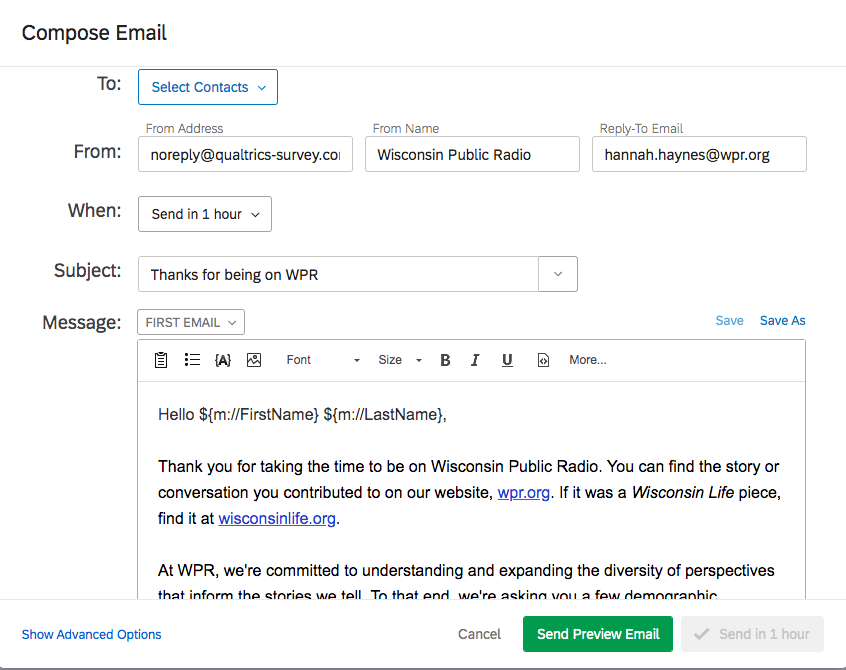Screen dimensions: 846x670
Task: Open the wpr.org hyperlink in the message
Action: tap(523, 493)
